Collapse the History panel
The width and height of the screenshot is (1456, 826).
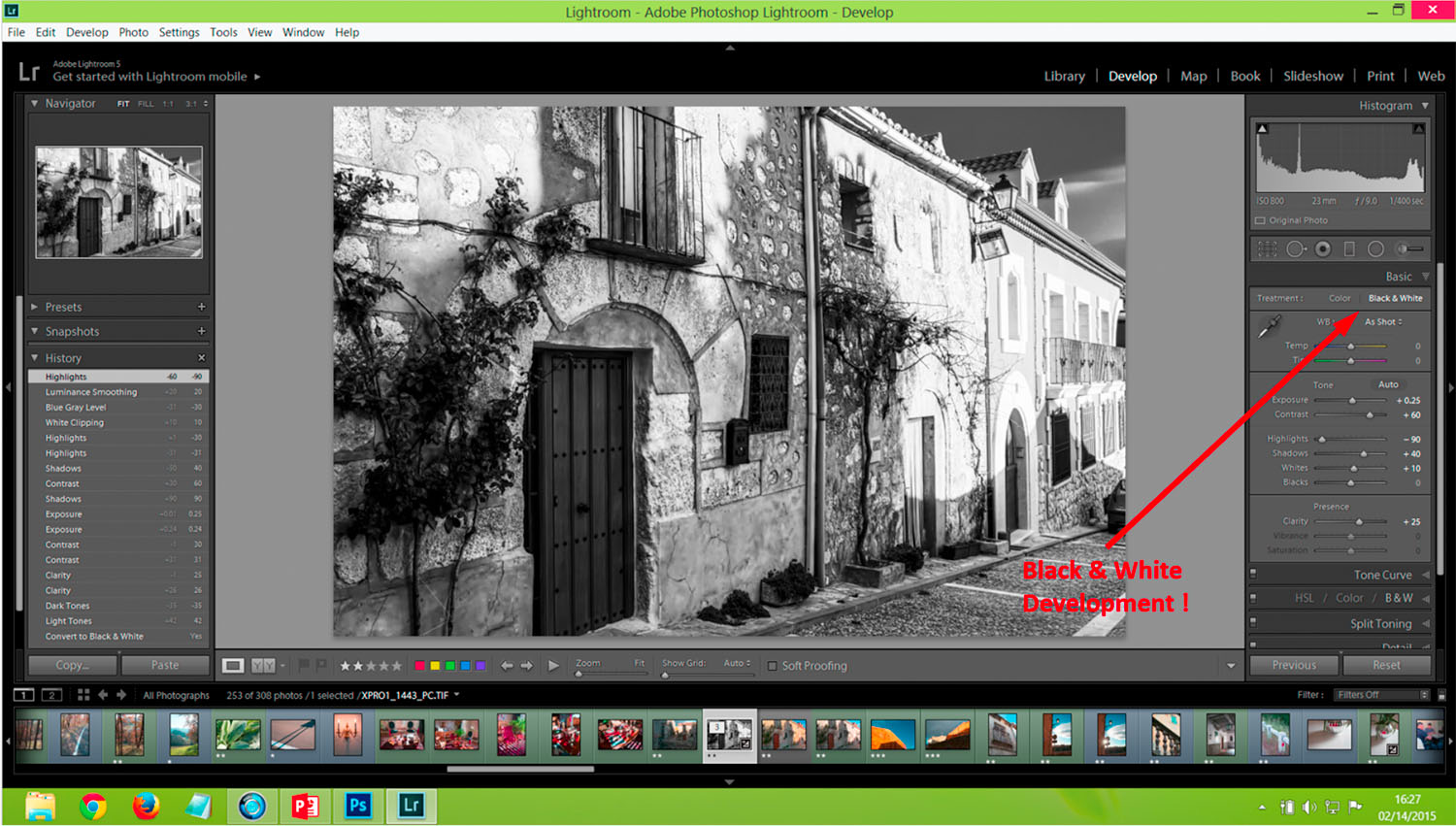[35, 358]
